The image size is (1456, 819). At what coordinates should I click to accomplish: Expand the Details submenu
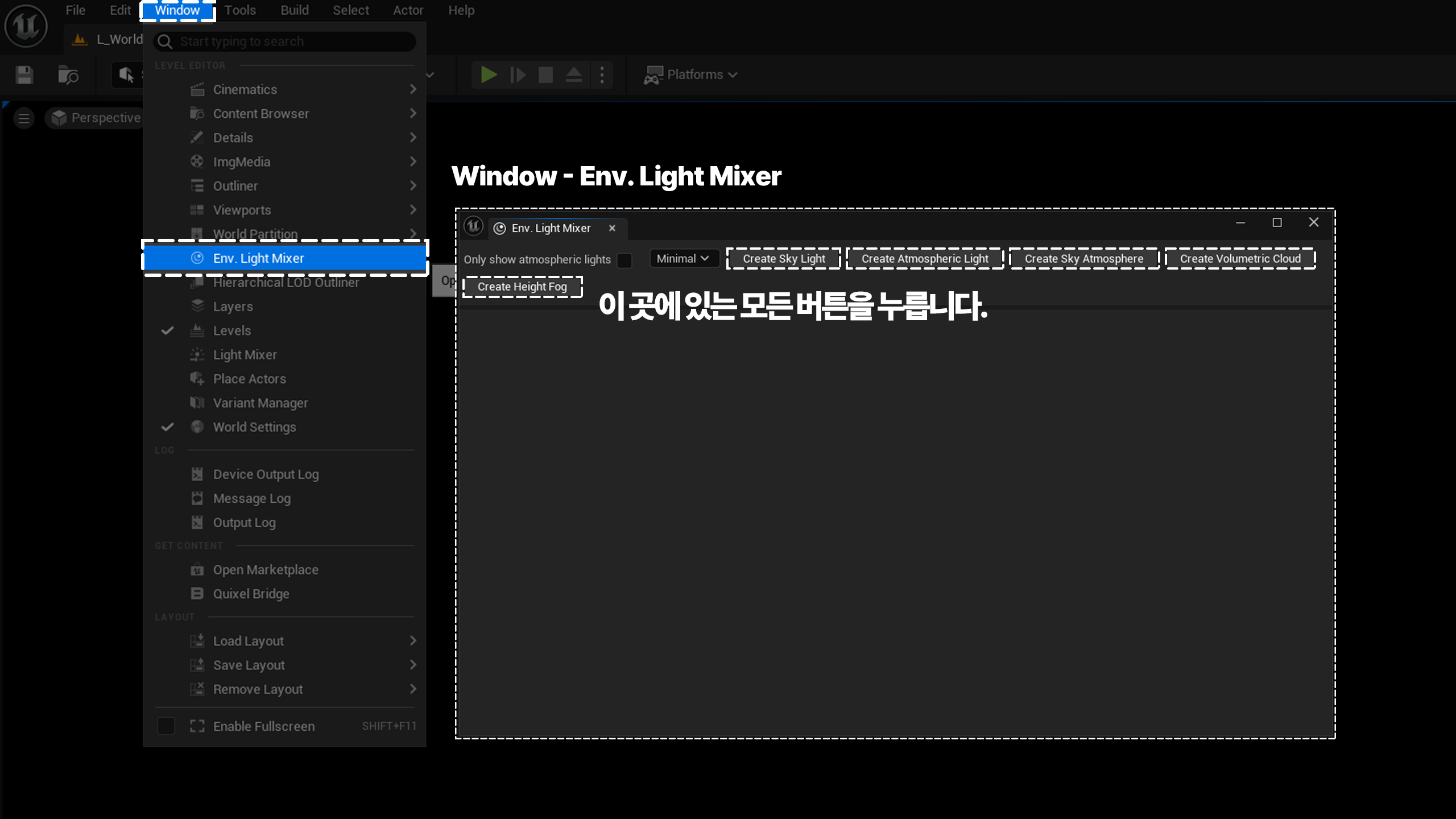pos(284,138)
